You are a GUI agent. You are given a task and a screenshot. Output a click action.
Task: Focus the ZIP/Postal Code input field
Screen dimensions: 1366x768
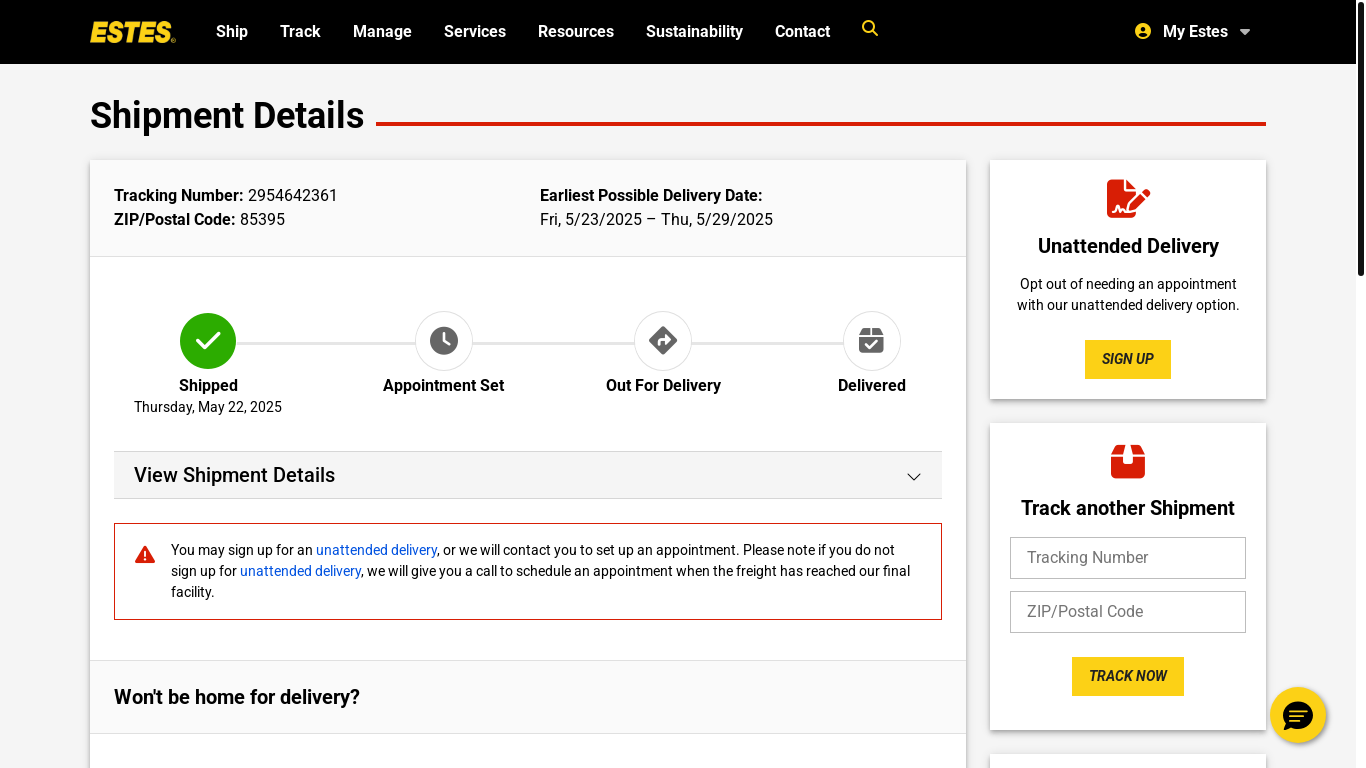(x=1128, y=612)
